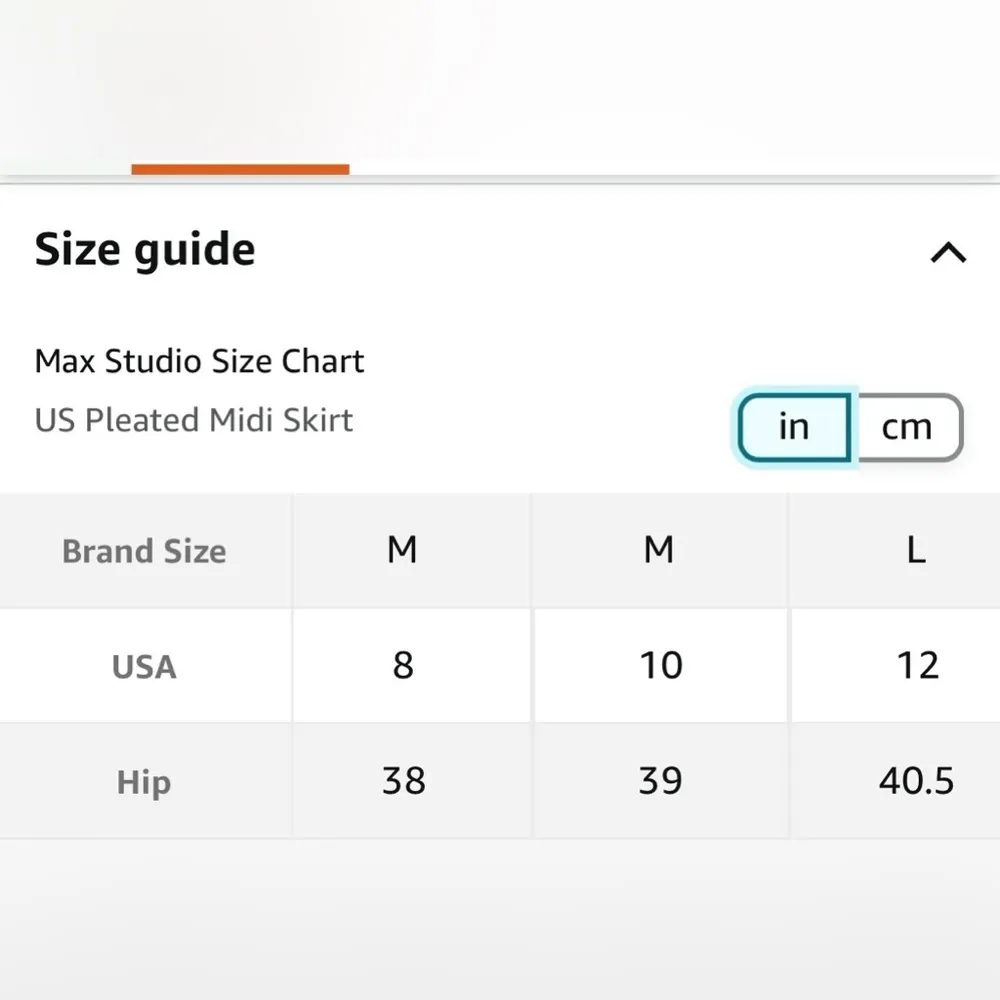Click USA size 8 cell
This screenshot has height=1000, width=1000.
[403, 666]
